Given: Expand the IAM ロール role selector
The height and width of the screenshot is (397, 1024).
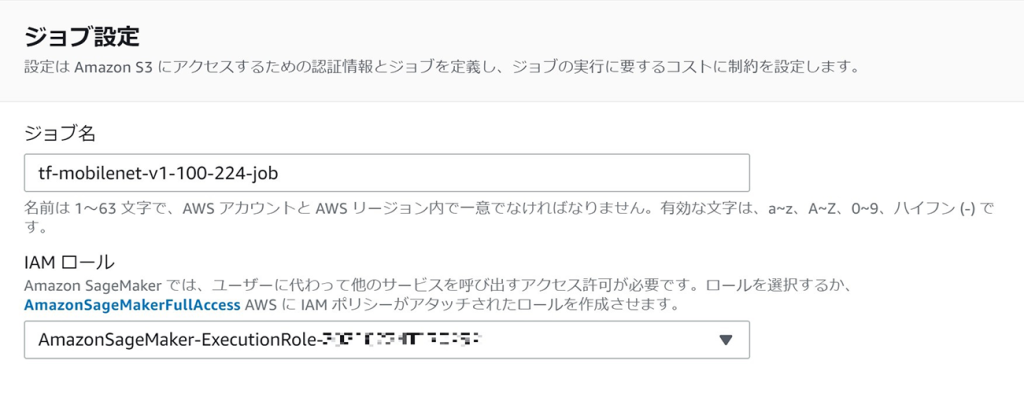Looking at the screenshot, I should (x=387, y=340).
